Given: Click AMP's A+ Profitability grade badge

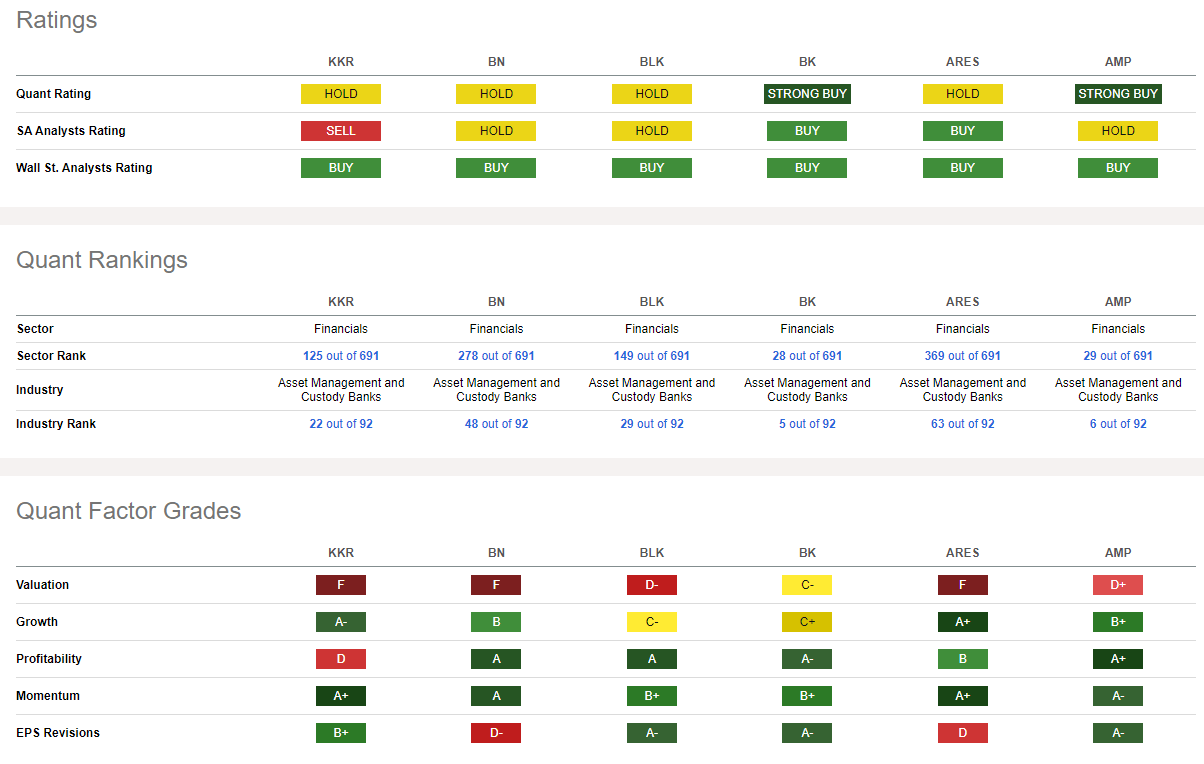Looking at the screenshot, I should [1117, 659].
